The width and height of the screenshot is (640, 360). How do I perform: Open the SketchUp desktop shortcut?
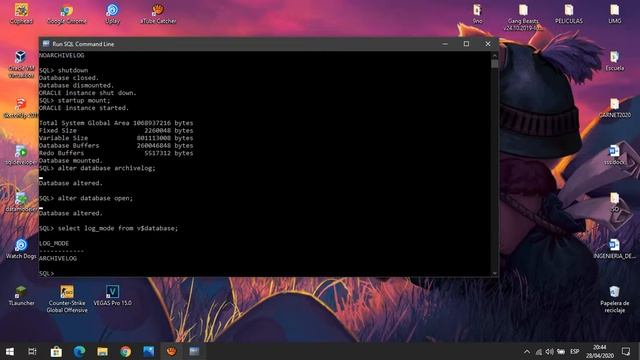click(x=20, y=108)
